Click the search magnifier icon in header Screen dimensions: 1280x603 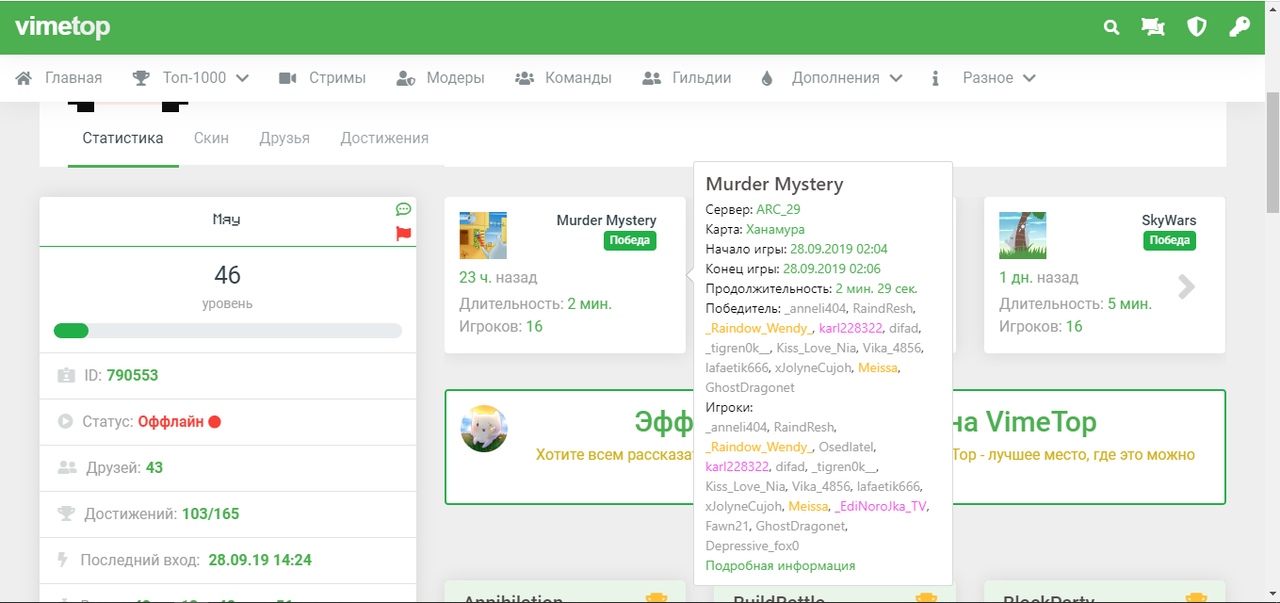(x=1111, y=28)
